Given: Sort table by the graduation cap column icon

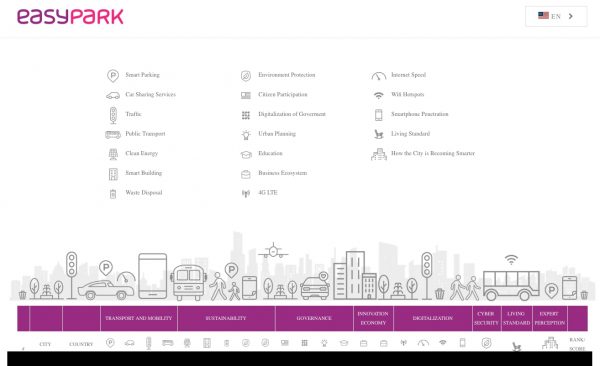Looking at the screenshot, I should pyautogui.click(x=344, y=343).
